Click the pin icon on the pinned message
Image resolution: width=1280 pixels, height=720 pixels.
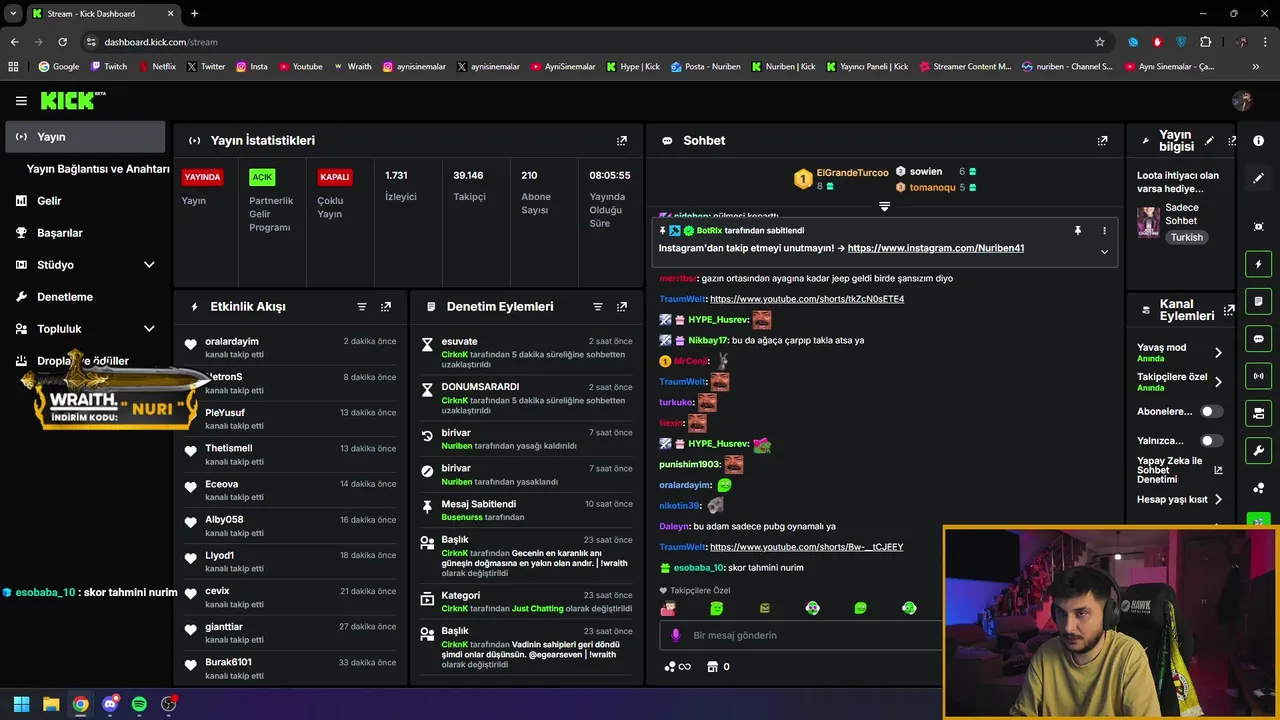[1078, 231]
